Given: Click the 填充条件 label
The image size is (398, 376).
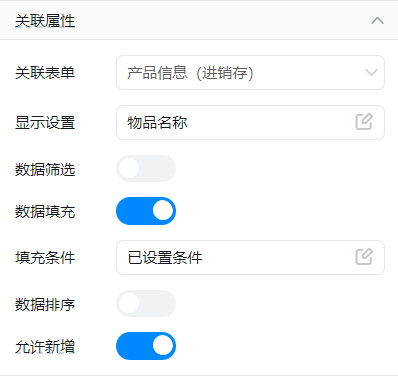Looking at the screenshot, I should click(45, 258).
